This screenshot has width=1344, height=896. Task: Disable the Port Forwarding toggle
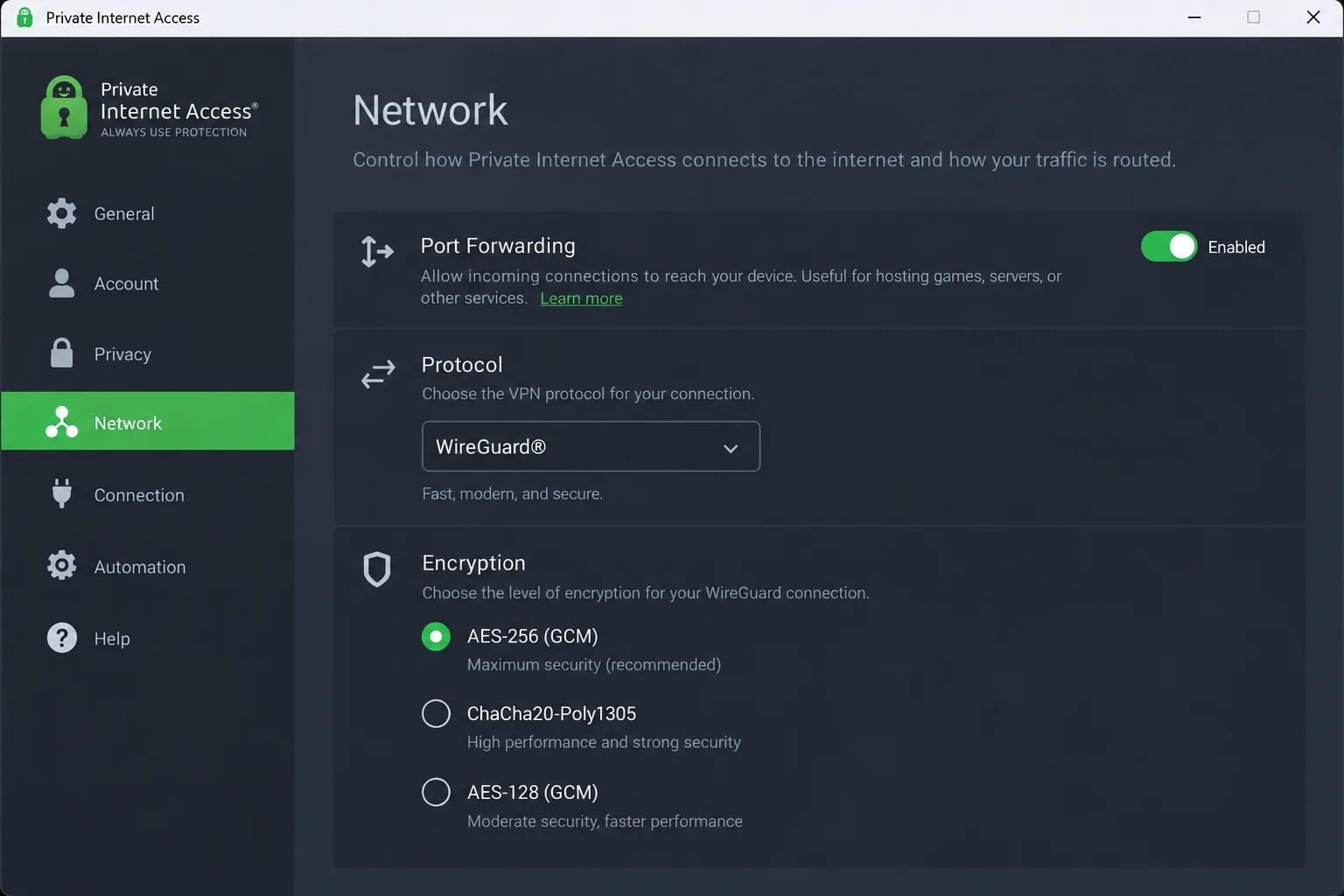point(1169,247)
